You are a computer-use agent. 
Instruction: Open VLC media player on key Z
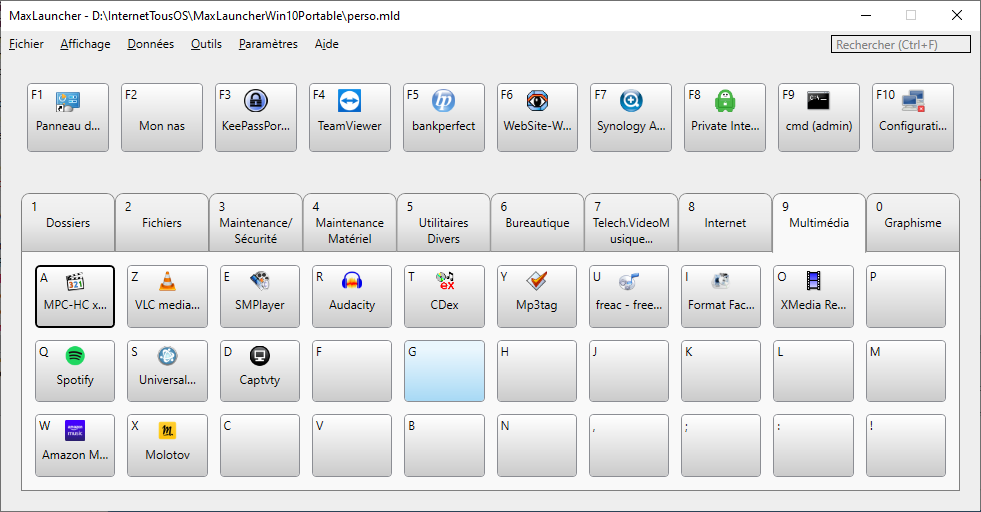[x=167, y=296]
